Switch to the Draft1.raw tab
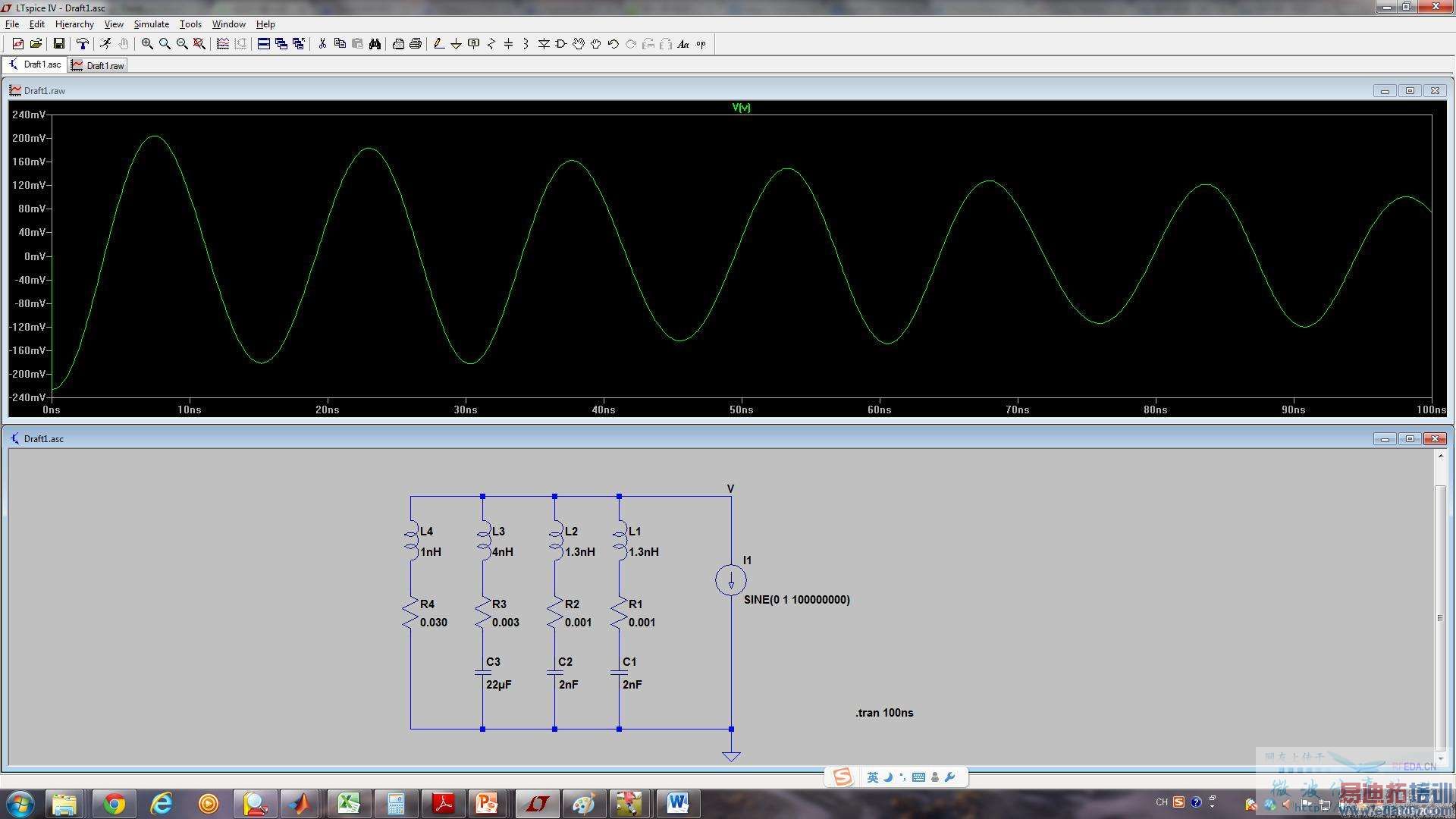1456x819 pixels. click(98, 66)
